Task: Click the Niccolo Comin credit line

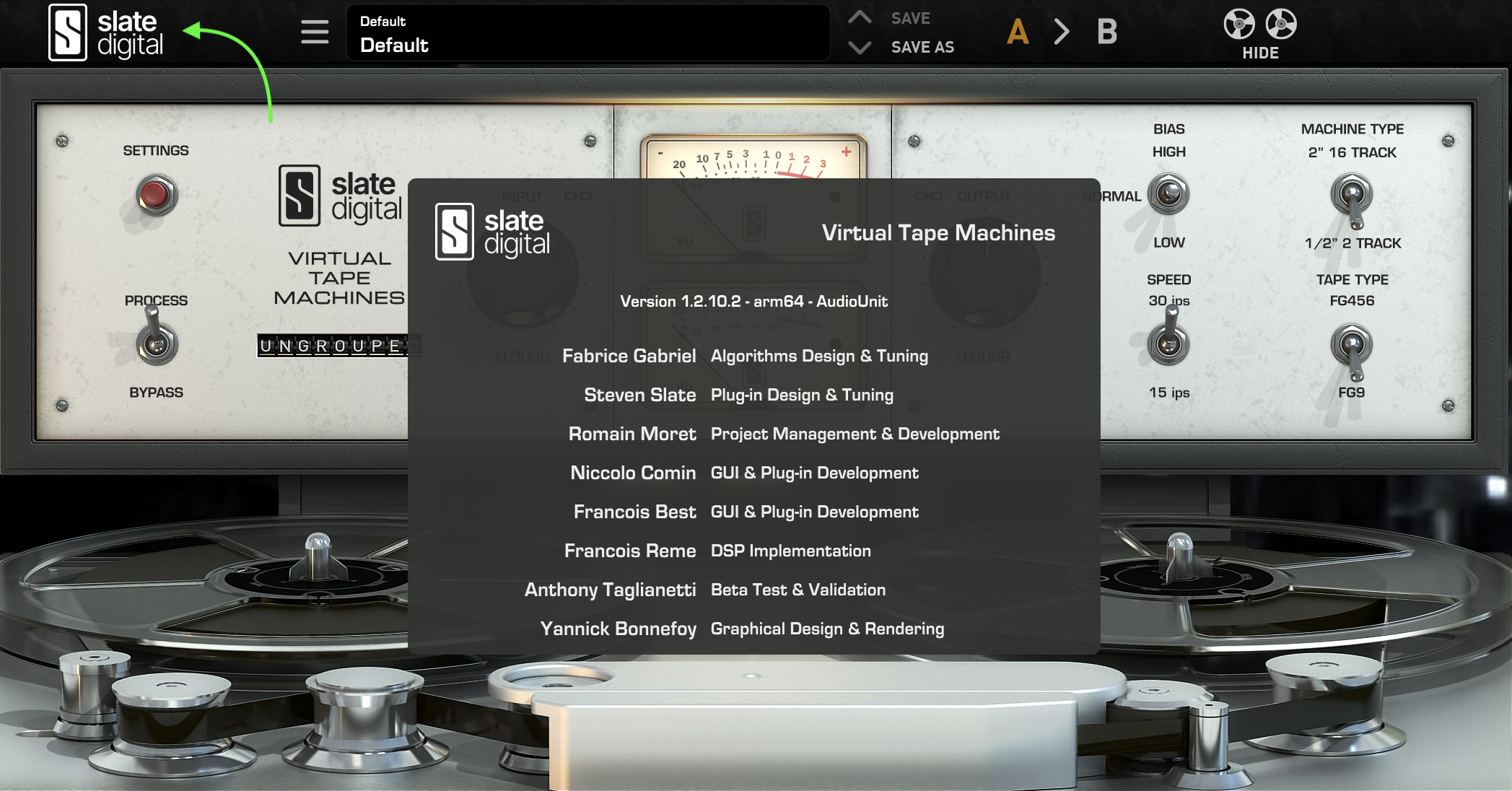Action: (x=744, y=473)
